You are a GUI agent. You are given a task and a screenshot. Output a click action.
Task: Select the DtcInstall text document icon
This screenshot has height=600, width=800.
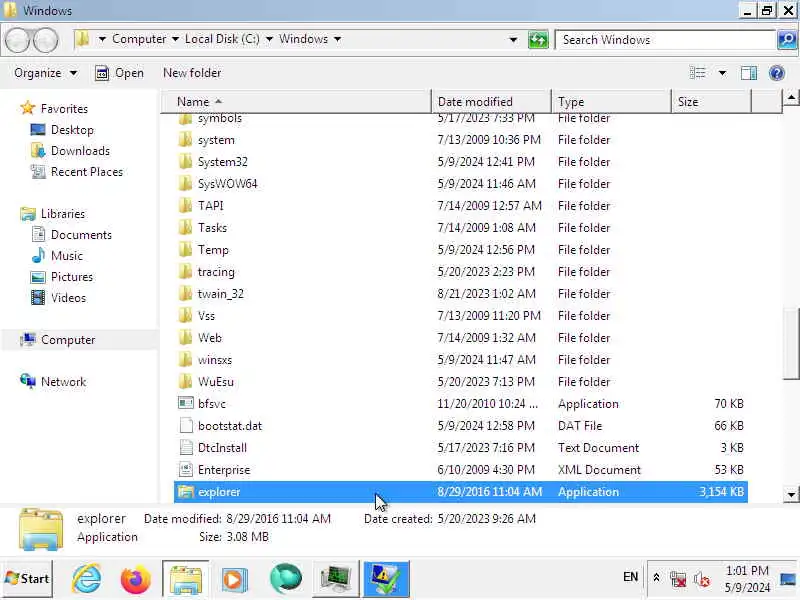pyautogui.click(x=186, y=447)
